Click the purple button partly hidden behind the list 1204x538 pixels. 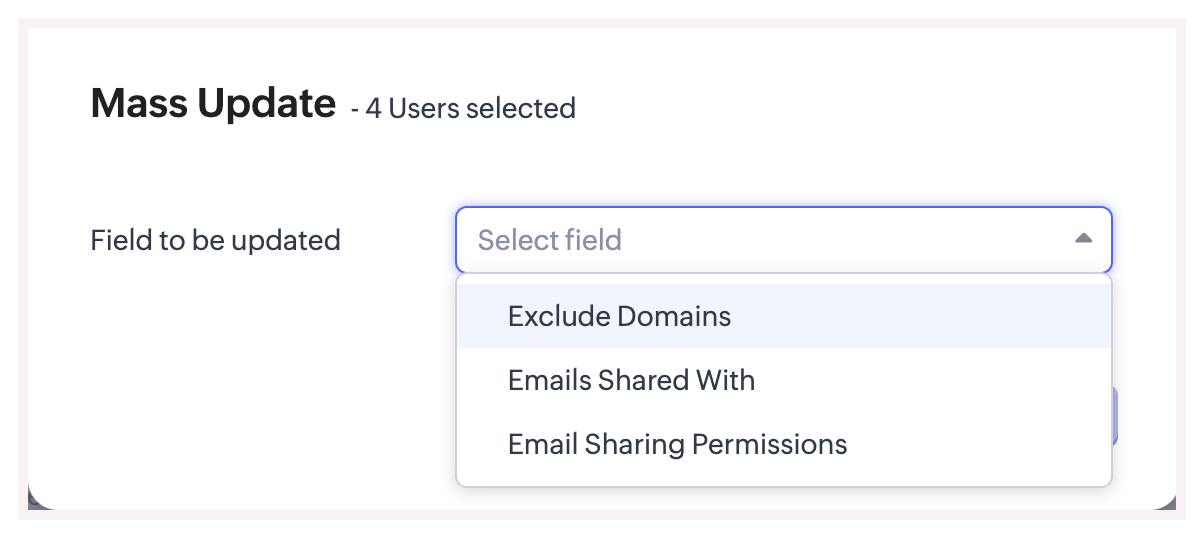(1114, 416)
